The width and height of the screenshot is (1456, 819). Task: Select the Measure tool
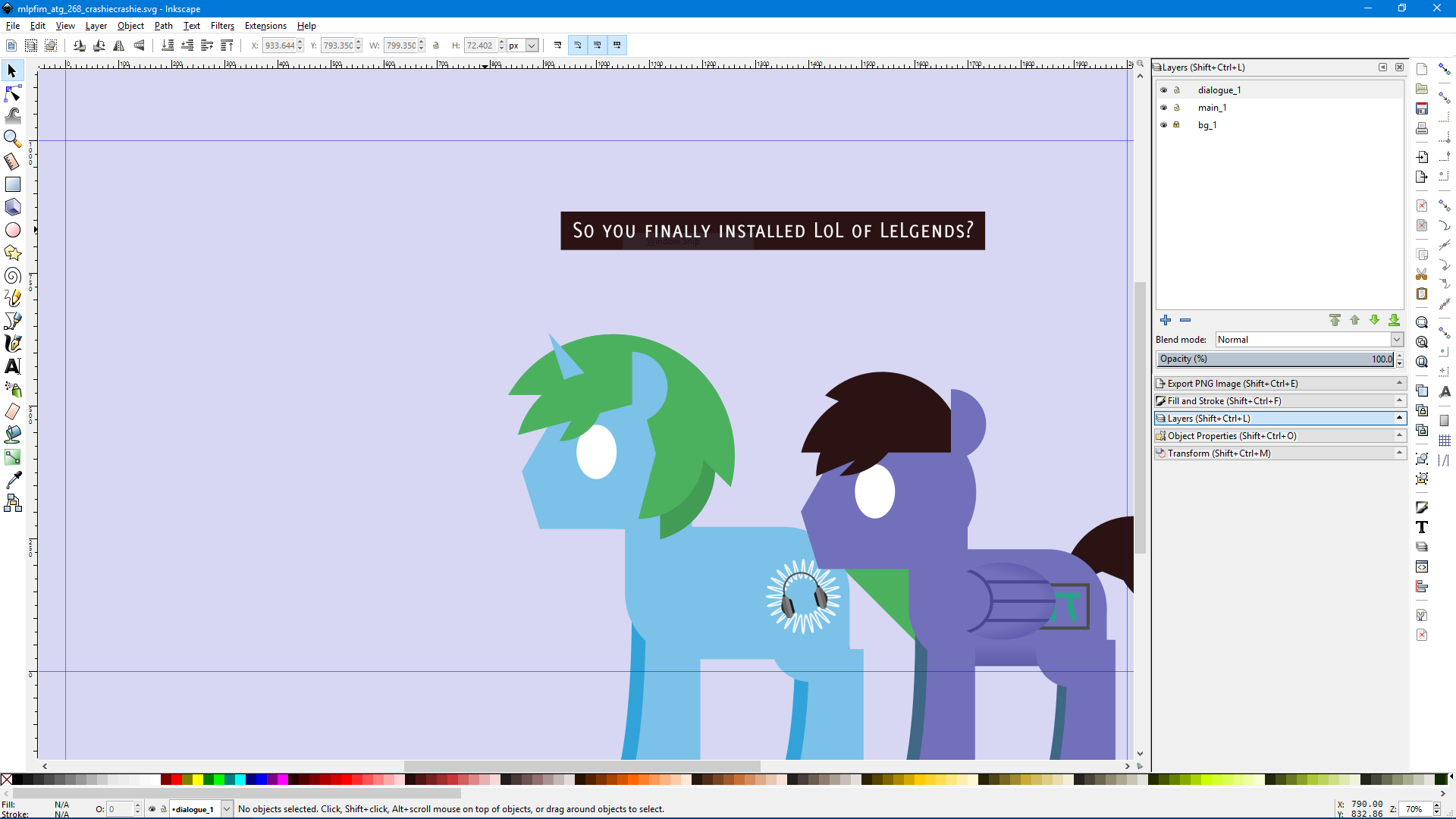pyautogui.click(x=13, y=162)
